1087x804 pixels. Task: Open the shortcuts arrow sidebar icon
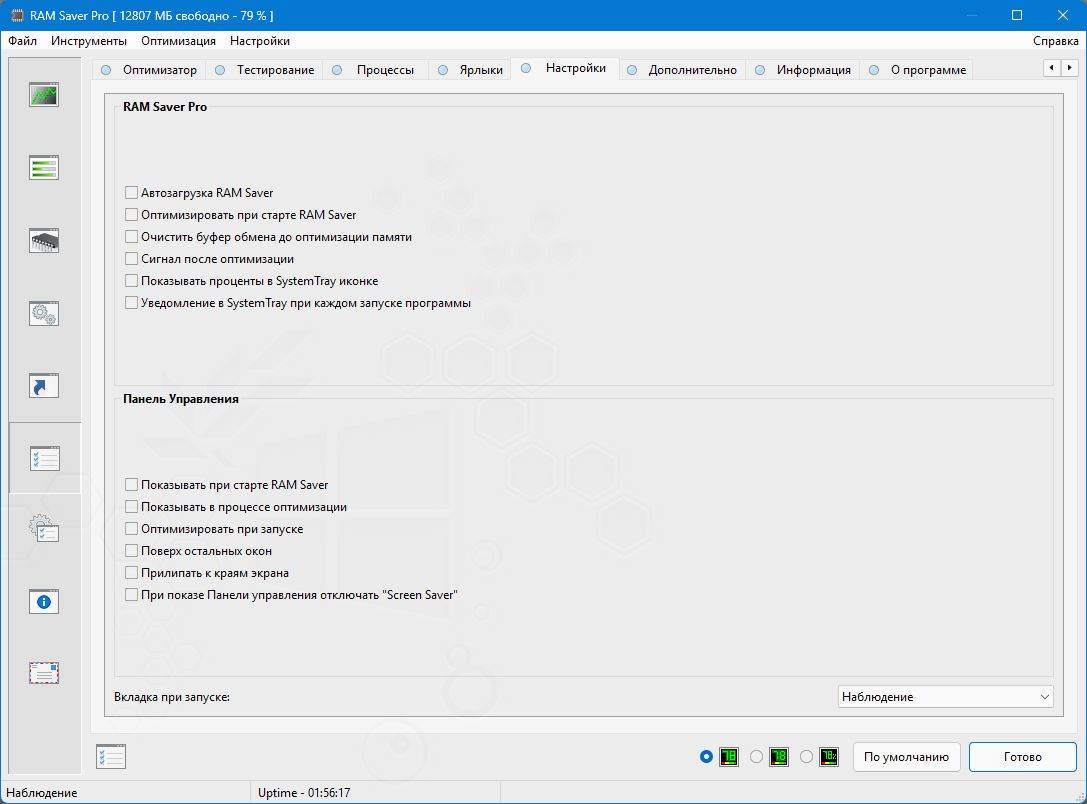[x=44, y=385]
